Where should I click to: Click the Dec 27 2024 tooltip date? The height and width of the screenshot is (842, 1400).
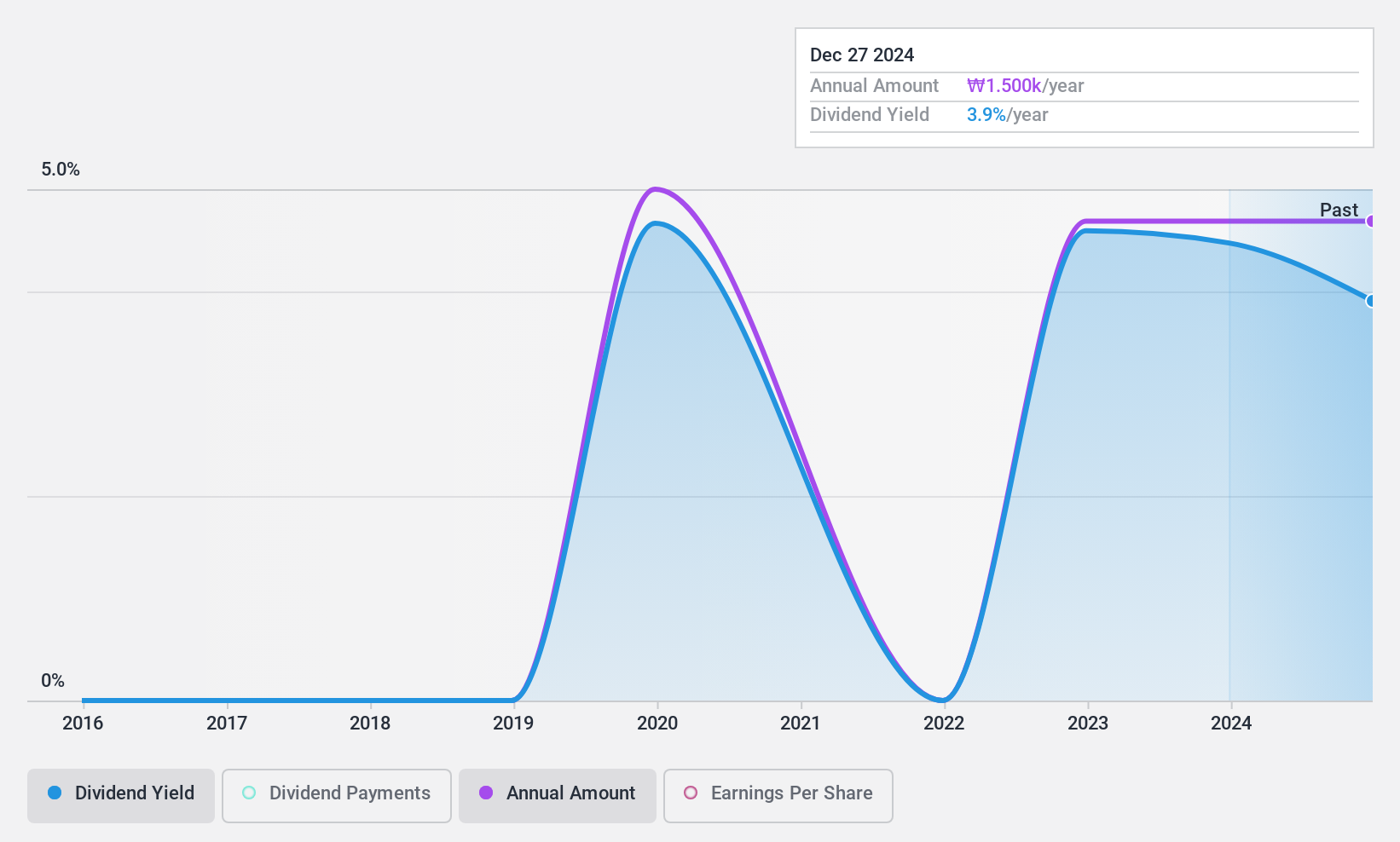tap(862, 55)
